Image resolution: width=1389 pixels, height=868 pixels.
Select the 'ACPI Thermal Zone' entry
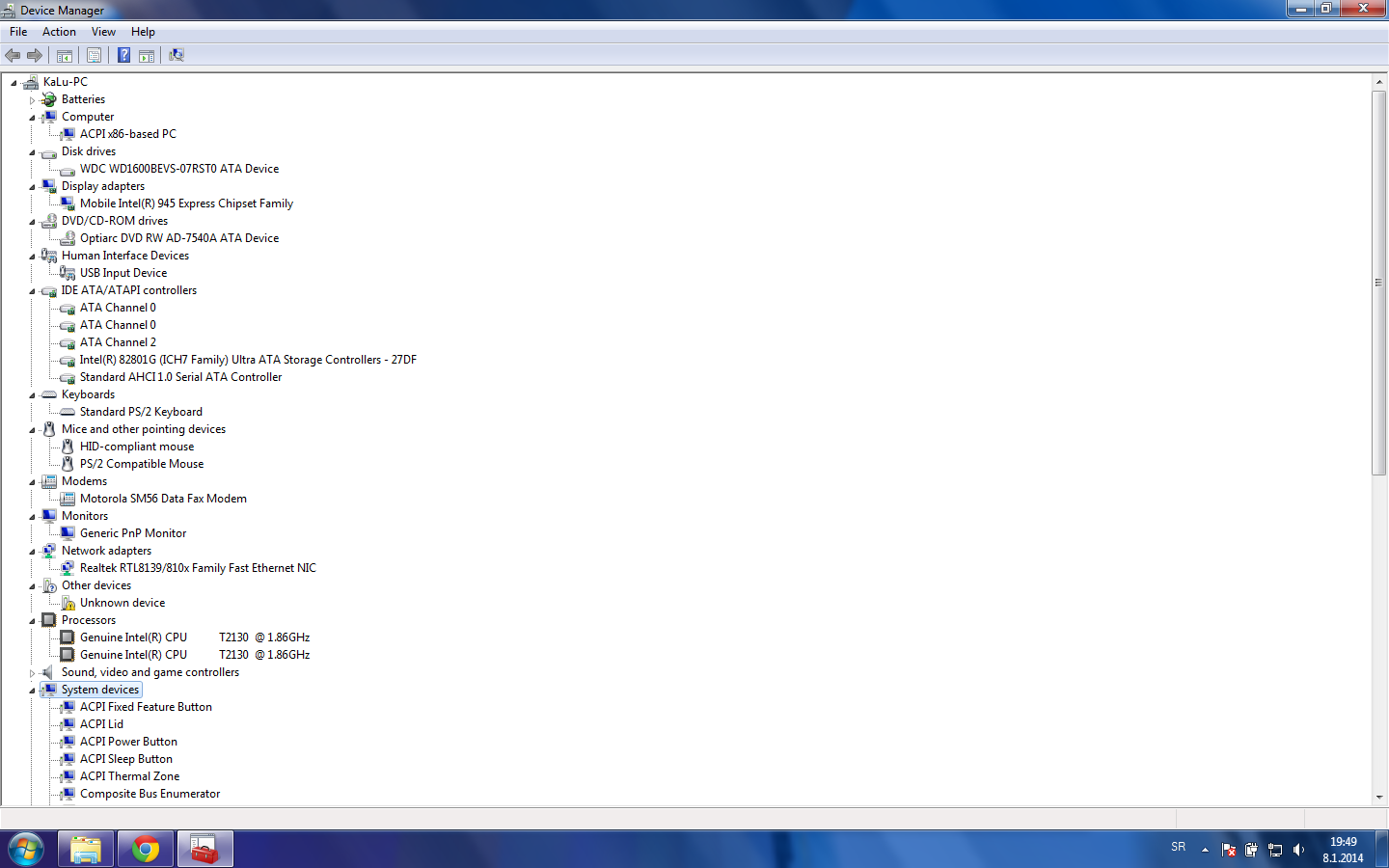click(x=129, y=776)
